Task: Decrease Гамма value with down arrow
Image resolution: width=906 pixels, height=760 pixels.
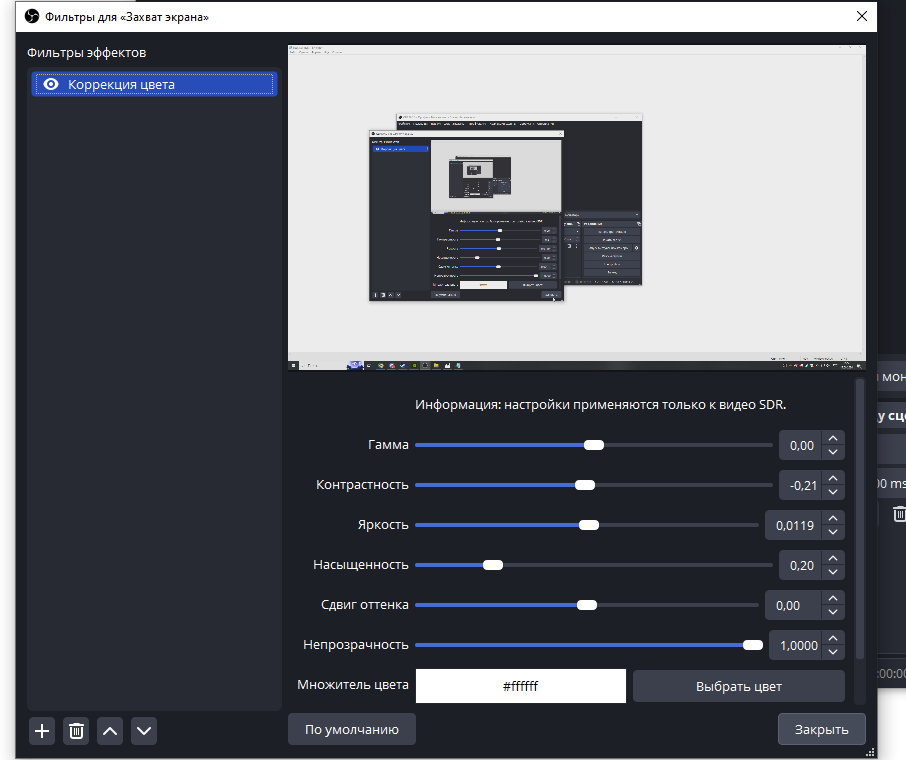Action: pyautogui.click(x=833, y=453)
